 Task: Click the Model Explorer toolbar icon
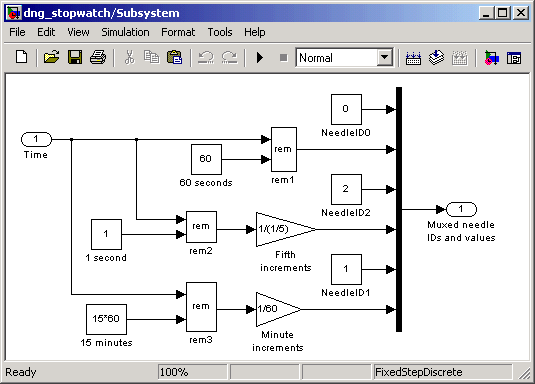coord(514,58)
